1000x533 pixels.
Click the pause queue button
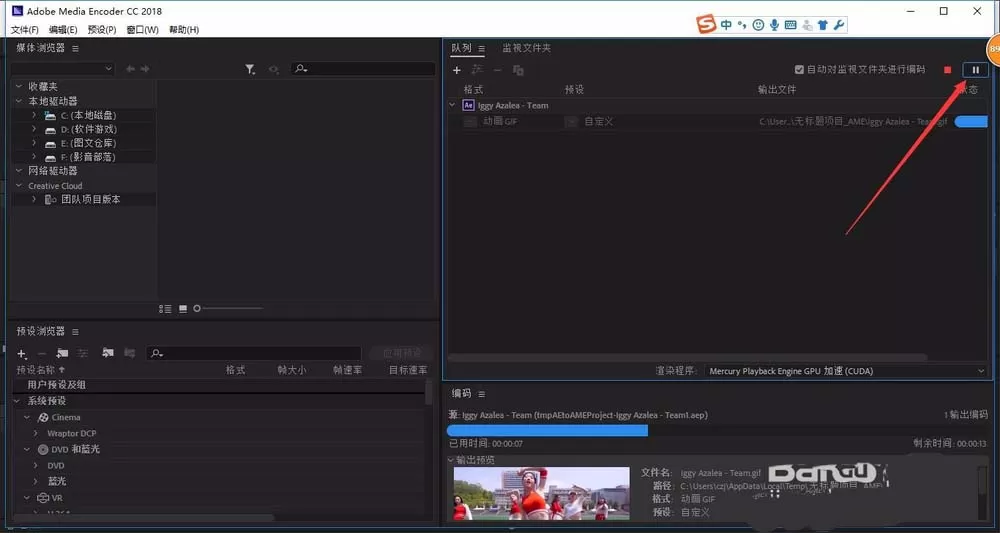975,70
